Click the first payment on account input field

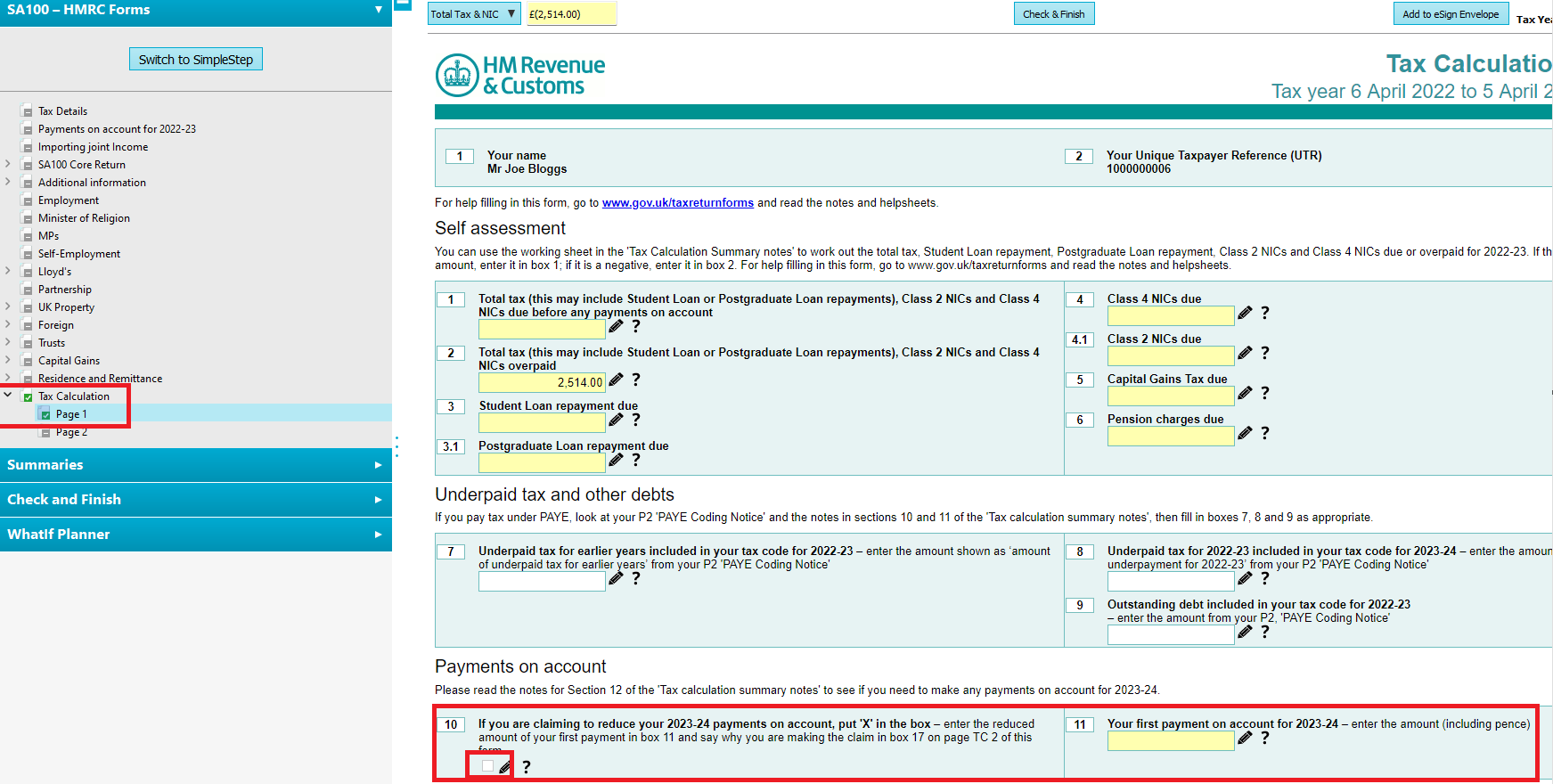point(1171,740)
